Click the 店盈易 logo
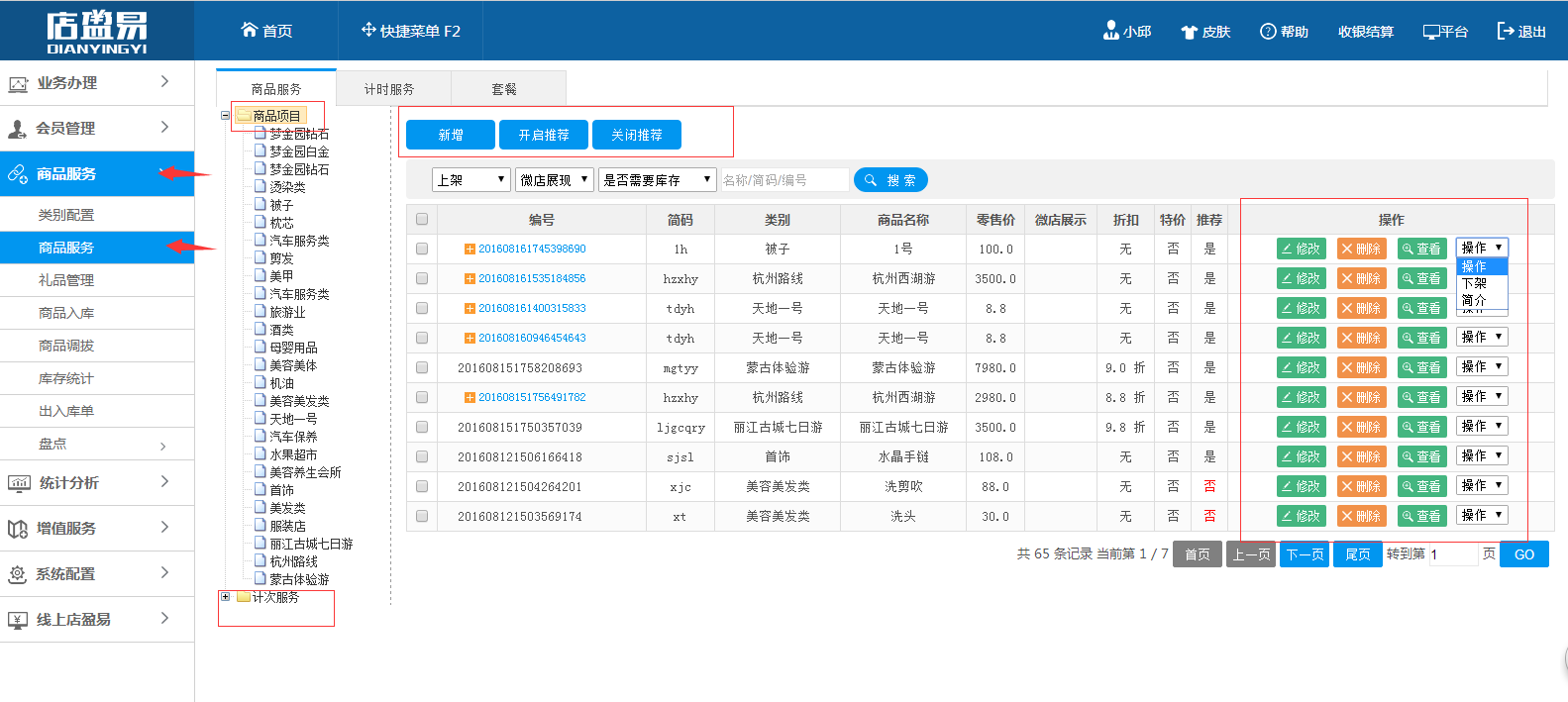 (96, 32)
